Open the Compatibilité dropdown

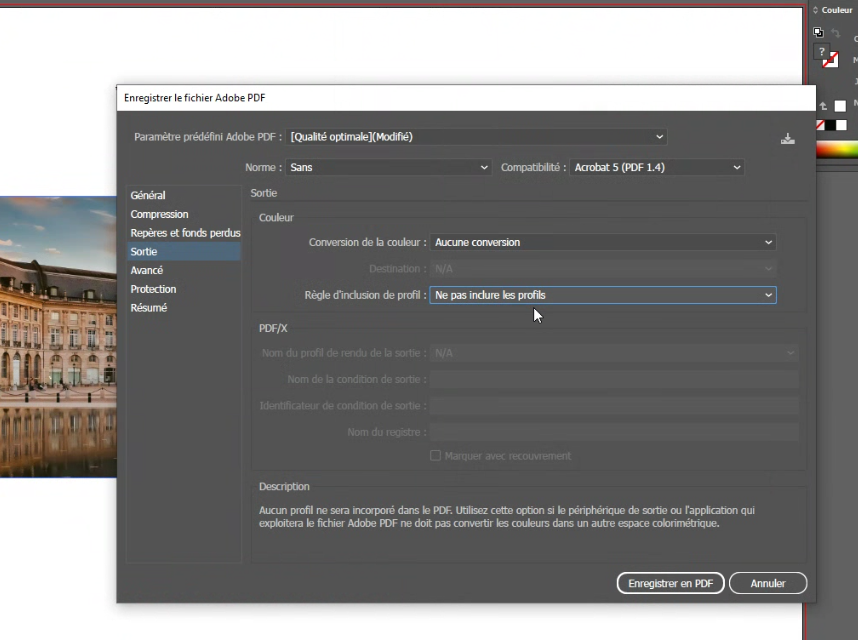coord(657,167)
